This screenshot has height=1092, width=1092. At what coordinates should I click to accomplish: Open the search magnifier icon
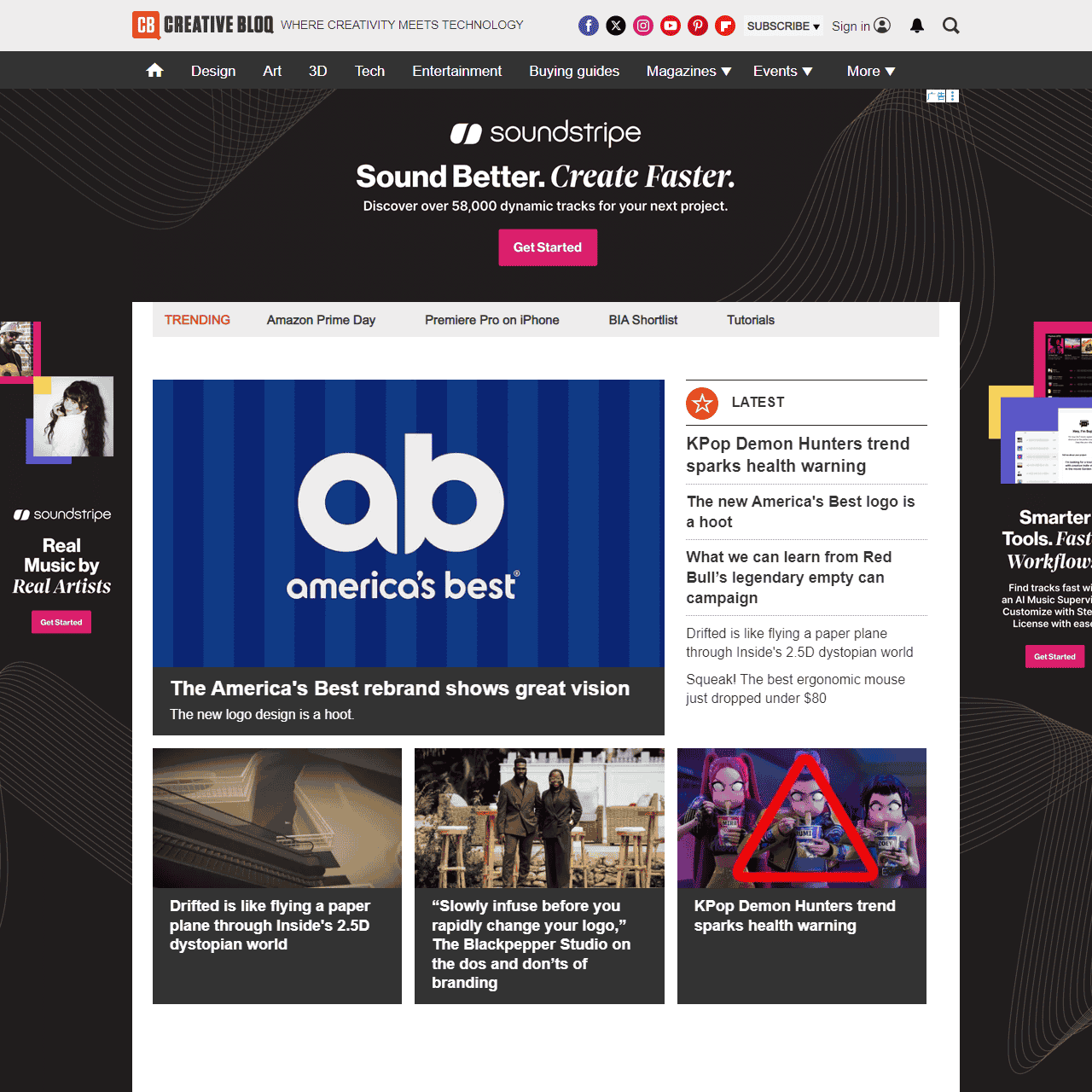pyautogui.click(x=950, y=26)
